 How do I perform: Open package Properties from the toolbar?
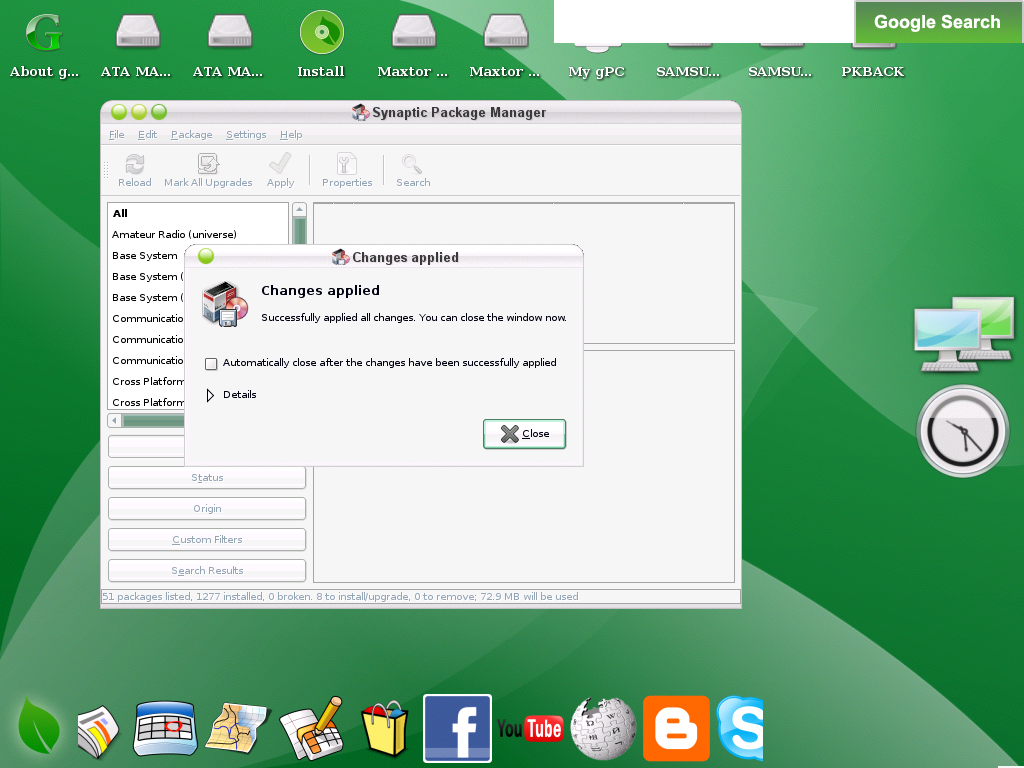coord(347,165)
